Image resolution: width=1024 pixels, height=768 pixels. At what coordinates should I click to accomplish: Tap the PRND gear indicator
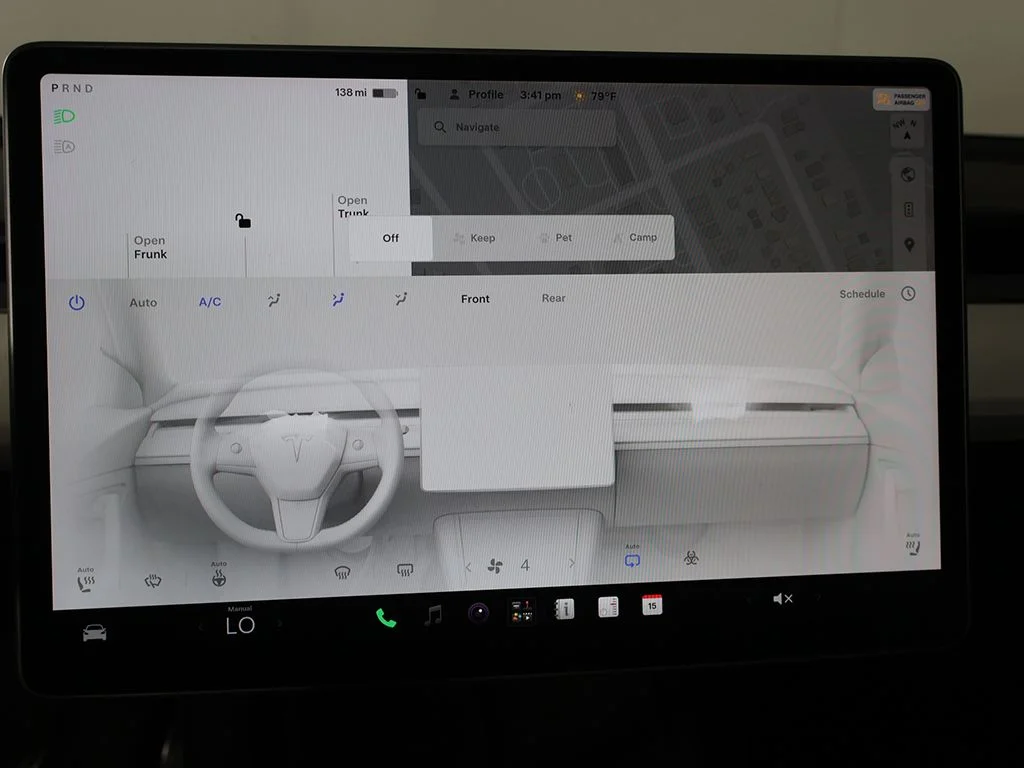click(72, 88)
